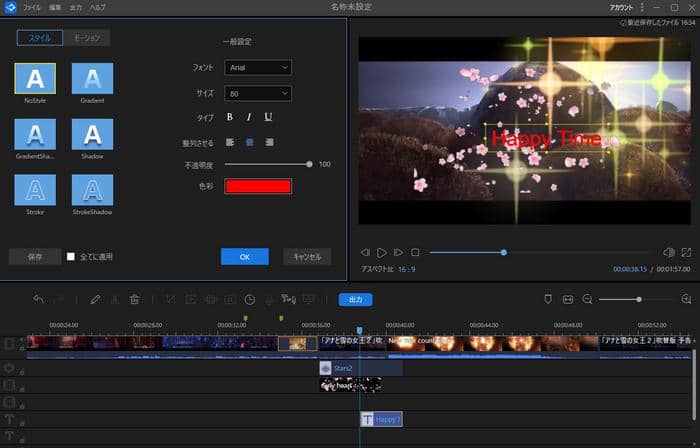Stop the preview playback

(x=415, y=253)
